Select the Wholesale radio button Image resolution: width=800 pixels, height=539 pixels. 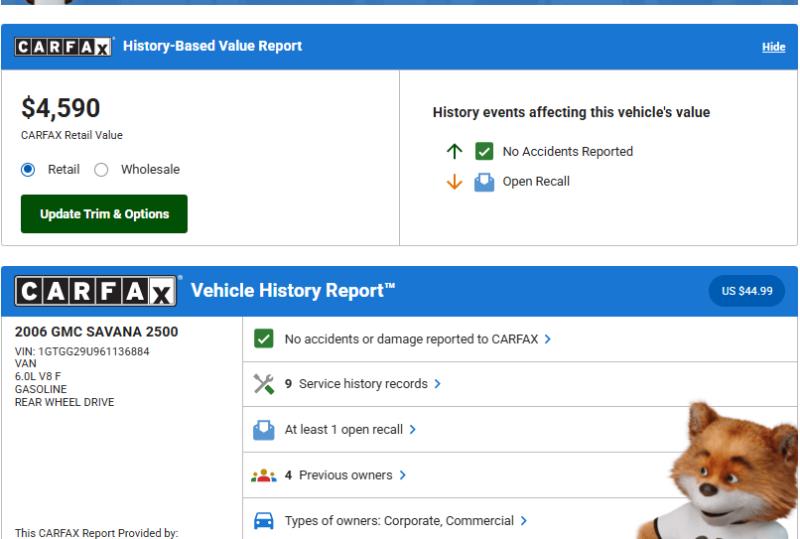[101, 170]
